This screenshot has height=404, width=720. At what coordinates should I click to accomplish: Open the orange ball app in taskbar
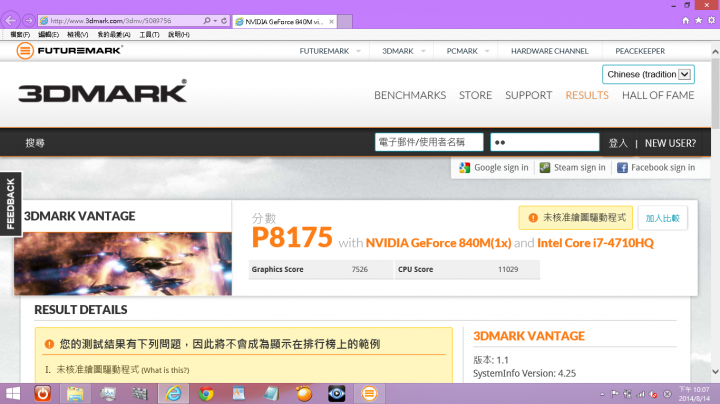coord(304,393)
